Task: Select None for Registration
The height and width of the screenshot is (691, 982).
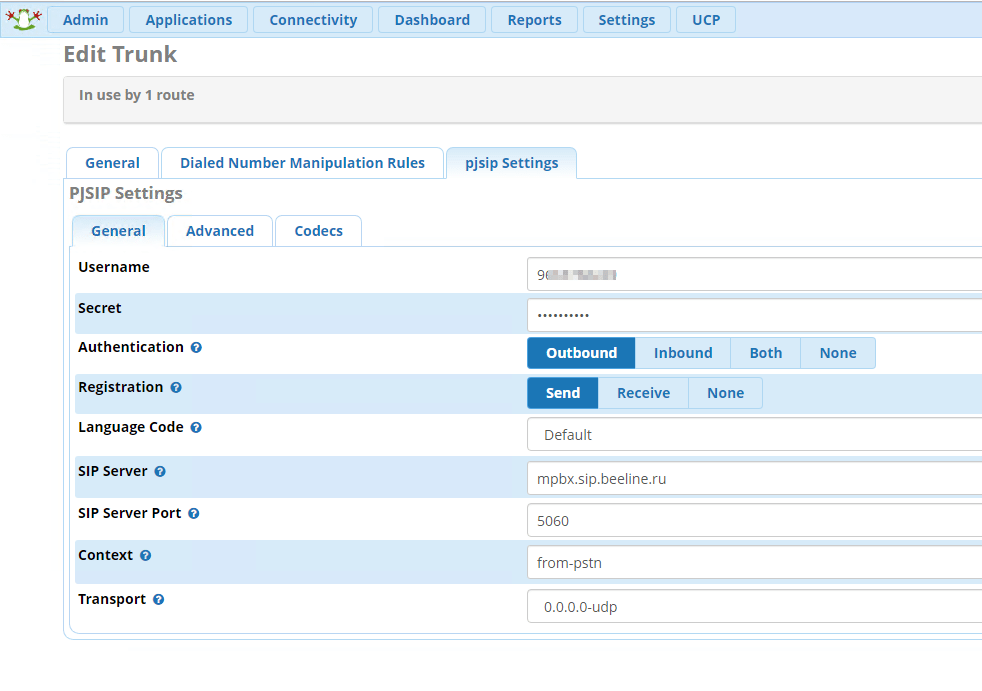Action: click(725, 393)
